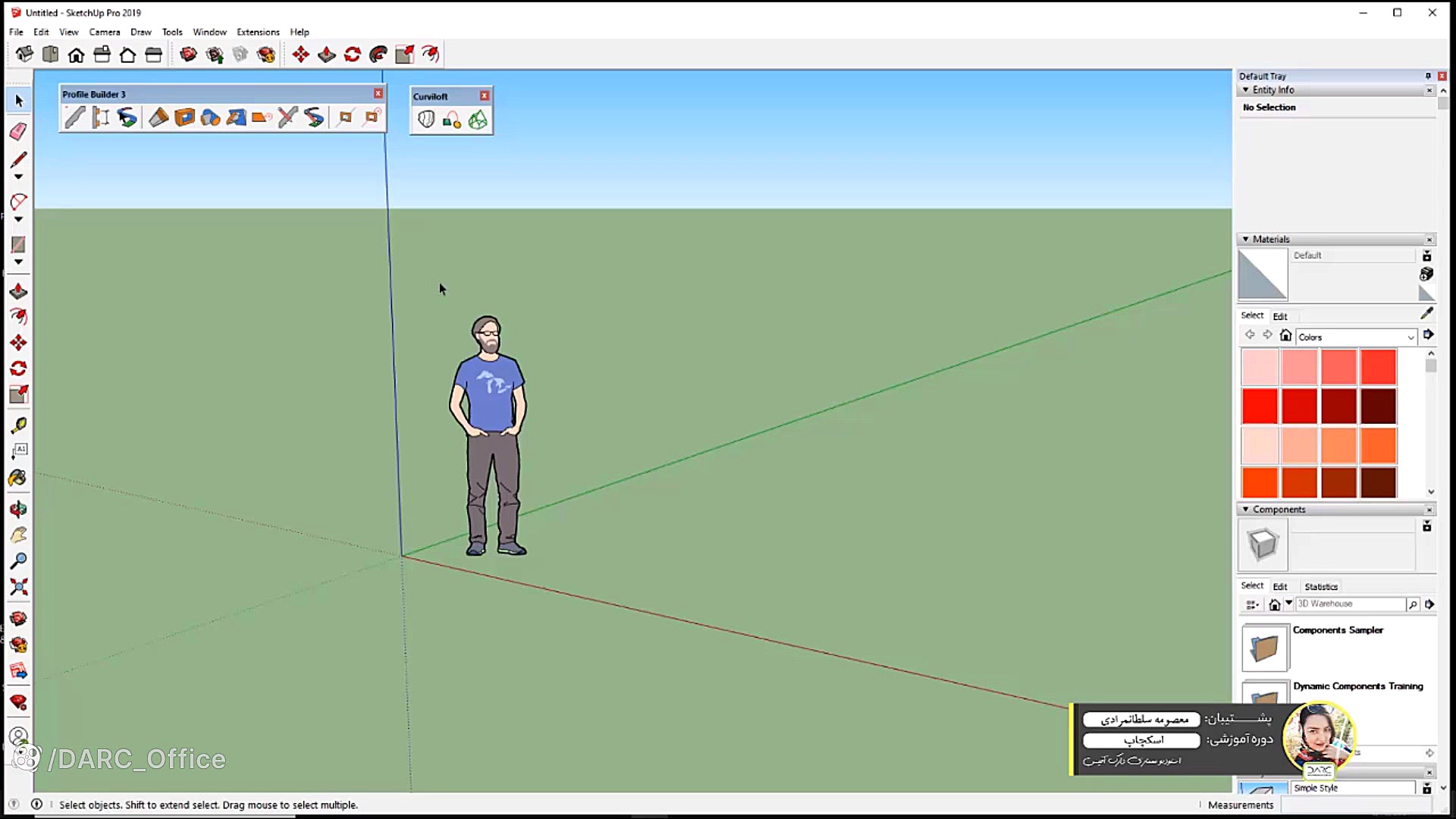Toggle Components secondary selection pane
Screen dimensions: 1456x819
[x=1426, y=526]
